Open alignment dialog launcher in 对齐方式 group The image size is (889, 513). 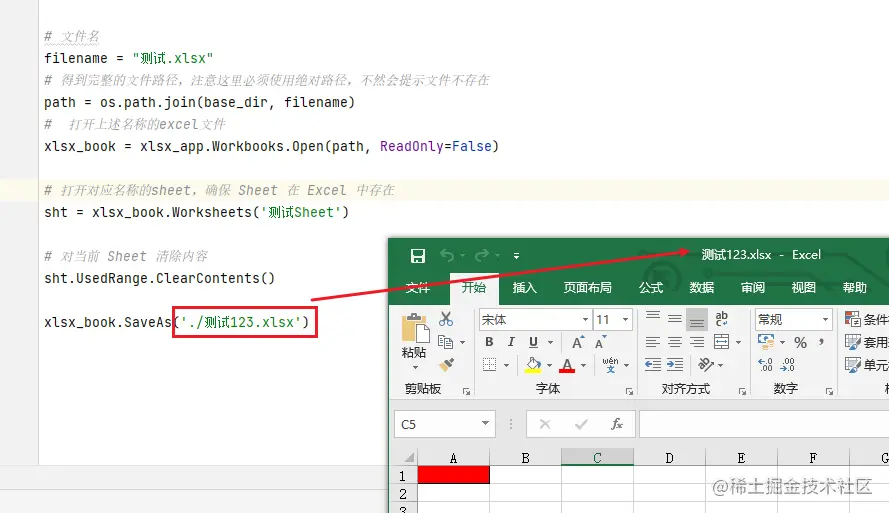[x=742, y=391]
